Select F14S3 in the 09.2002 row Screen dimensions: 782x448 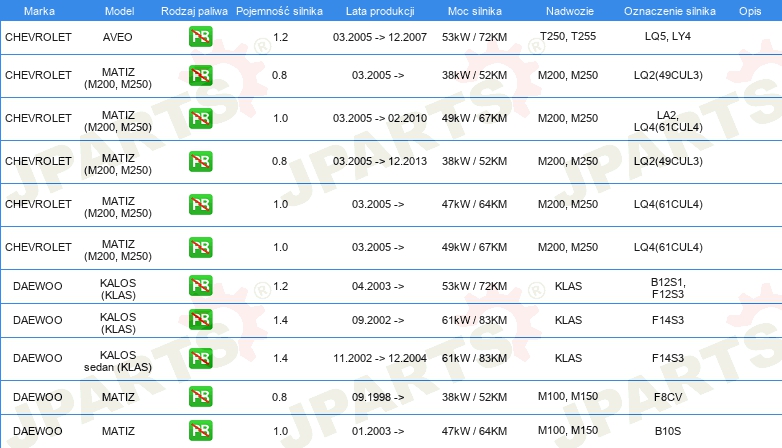coord(668,320)
